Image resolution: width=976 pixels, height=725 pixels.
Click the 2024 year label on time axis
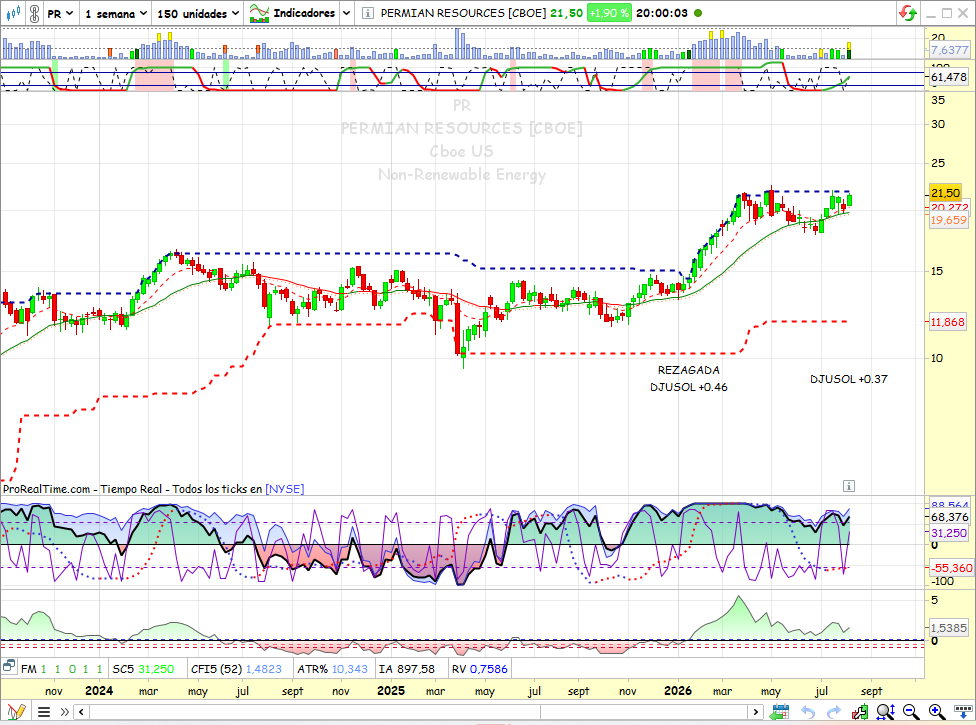(99, 691)
